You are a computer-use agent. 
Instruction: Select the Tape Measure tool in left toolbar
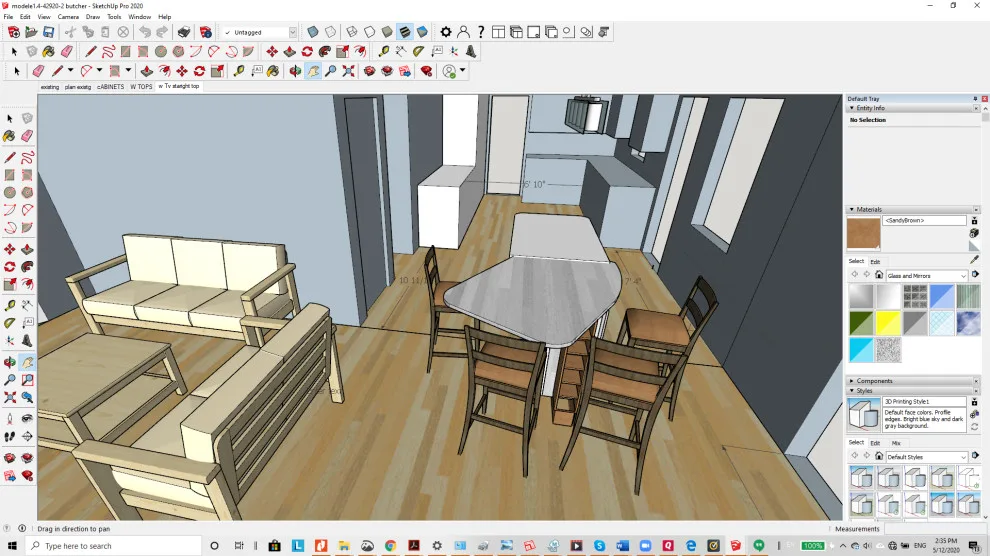[9, 305]
